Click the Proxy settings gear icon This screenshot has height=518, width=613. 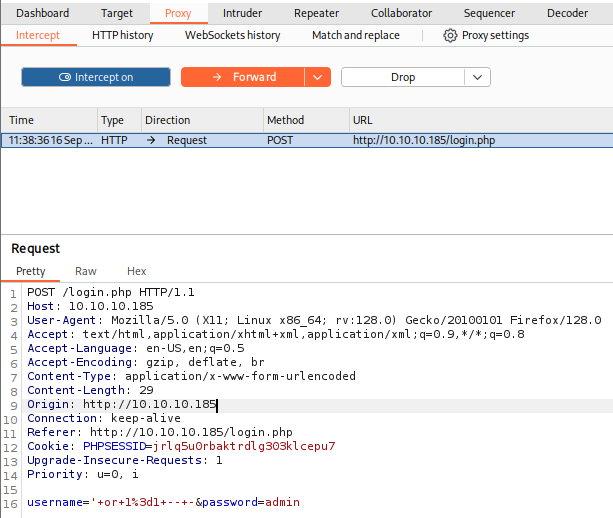click(450, 36)
